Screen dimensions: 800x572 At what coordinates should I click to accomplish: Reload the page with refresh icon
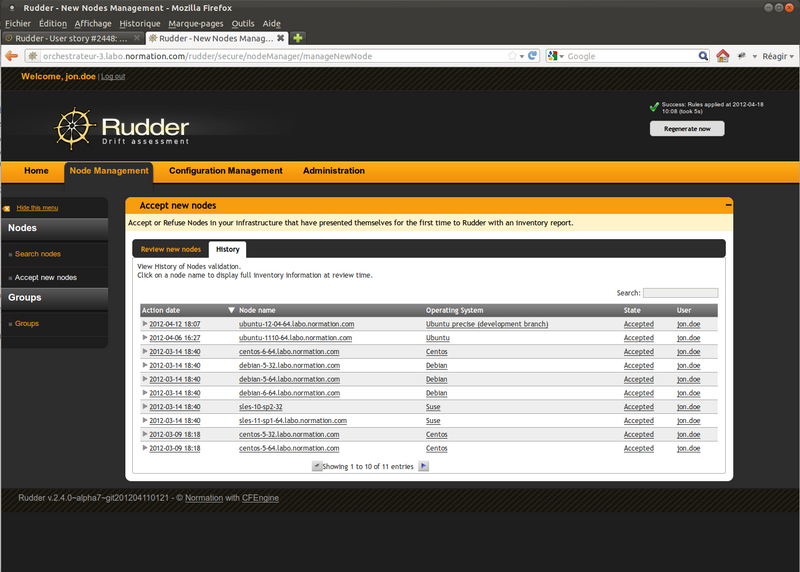532,56
